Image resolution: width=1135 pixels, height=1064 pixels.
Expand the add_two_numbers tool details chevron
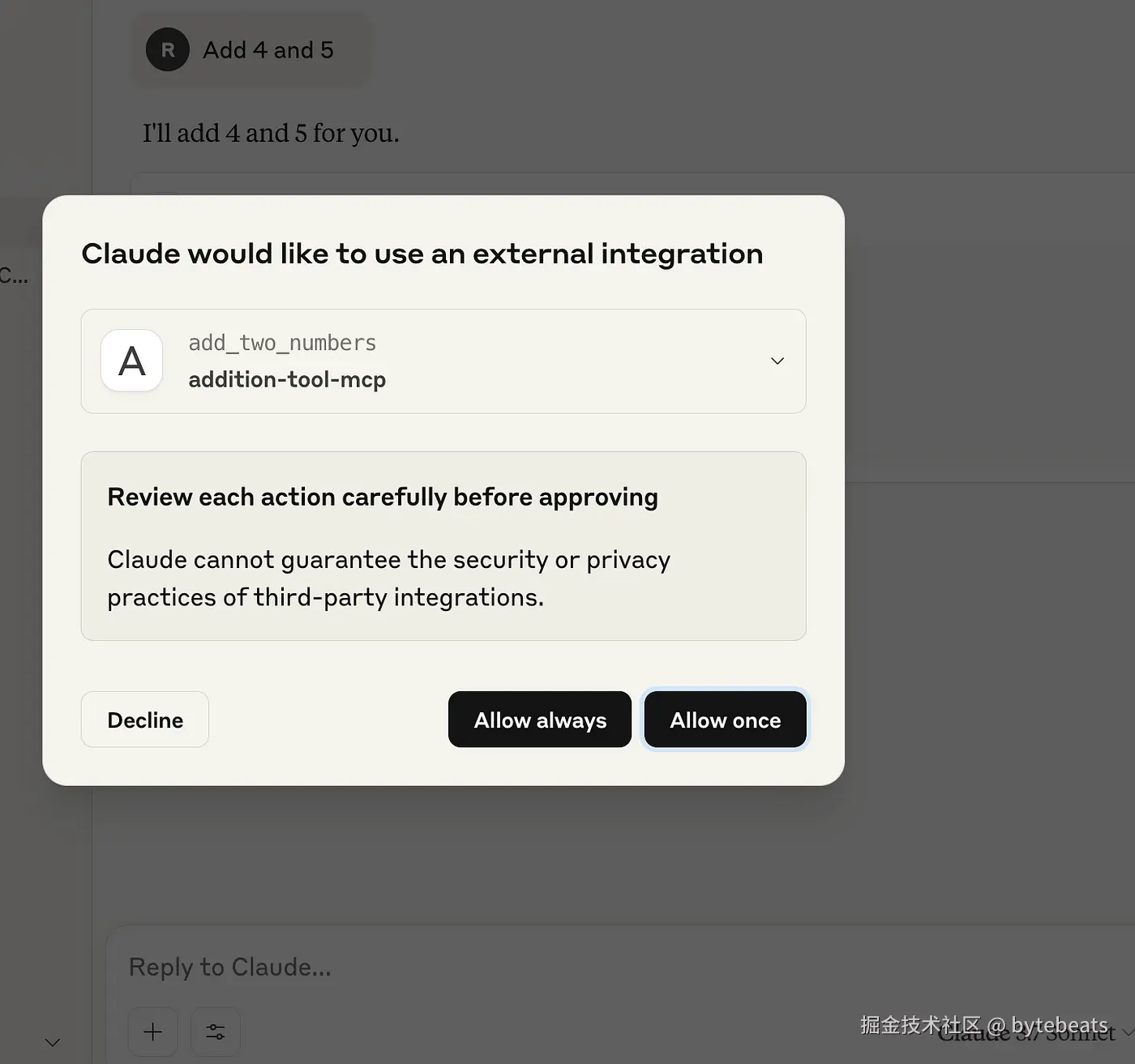777,361
